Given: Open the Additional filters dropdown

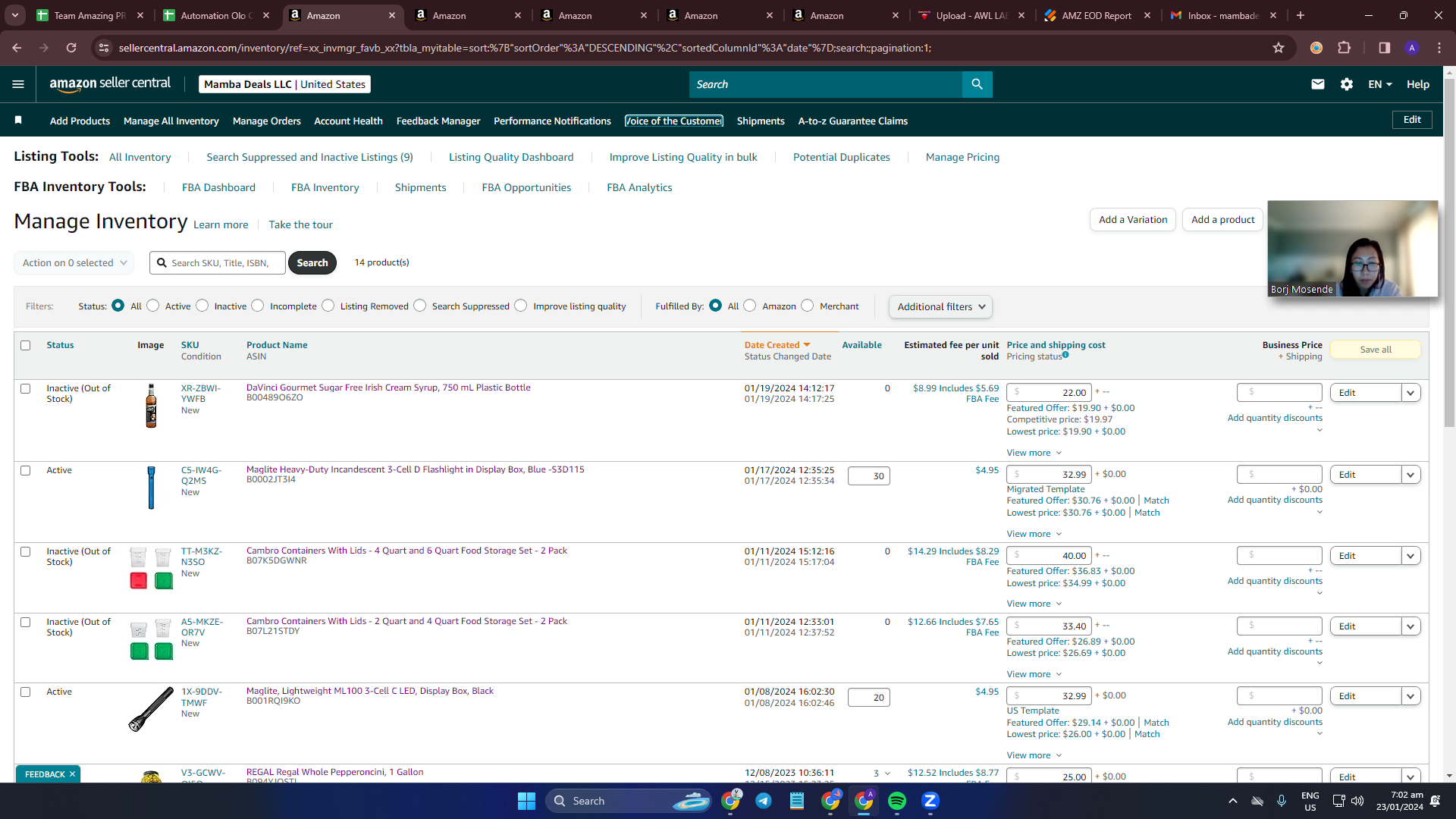Looking at the screenshot, I should (x=940, y=306).
